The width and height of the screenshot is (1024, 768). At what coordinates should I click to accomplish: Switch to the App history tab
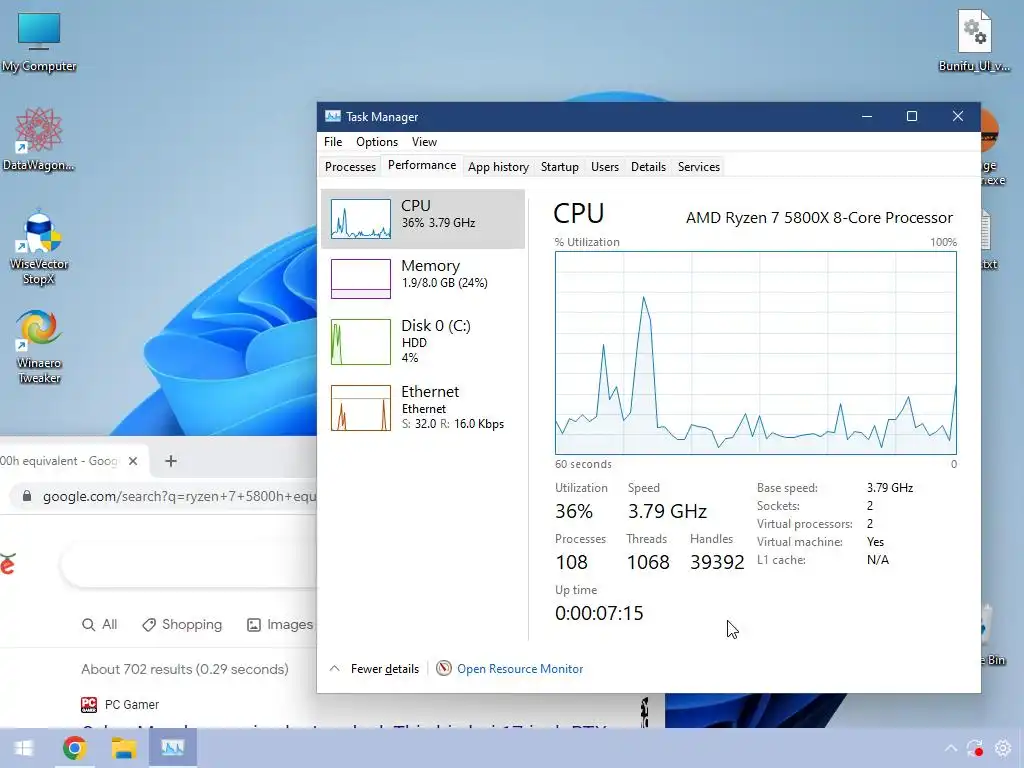click(x=498, y=167)
